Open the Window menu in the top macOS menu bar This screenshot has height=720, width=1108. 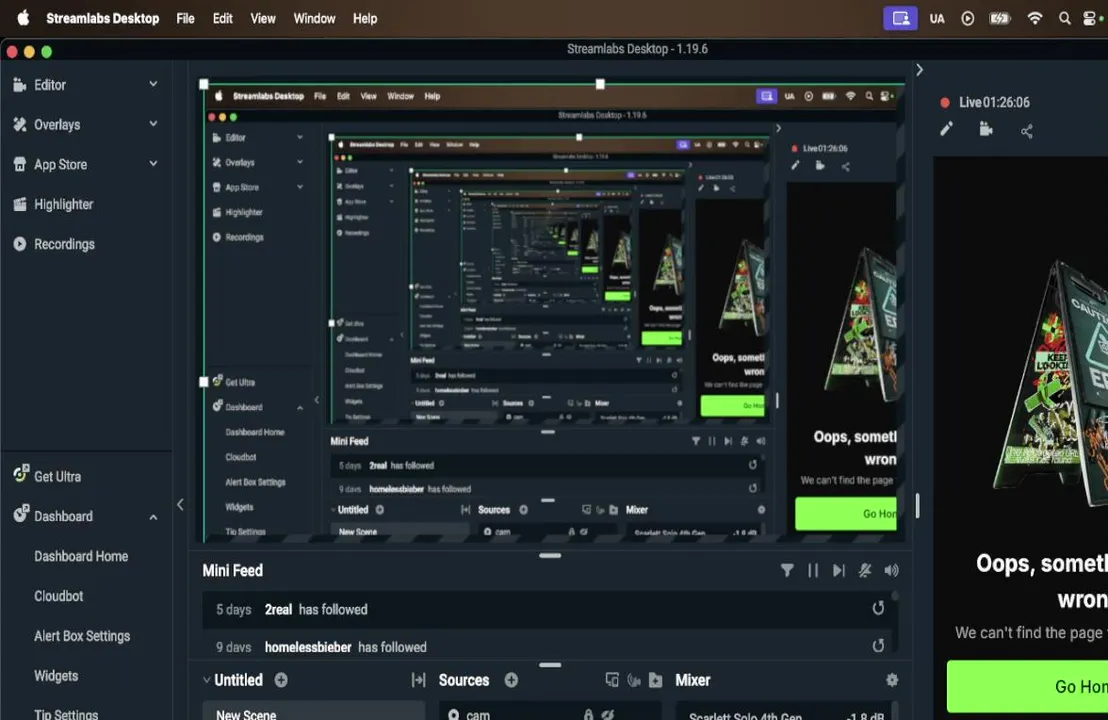(314, 18)
